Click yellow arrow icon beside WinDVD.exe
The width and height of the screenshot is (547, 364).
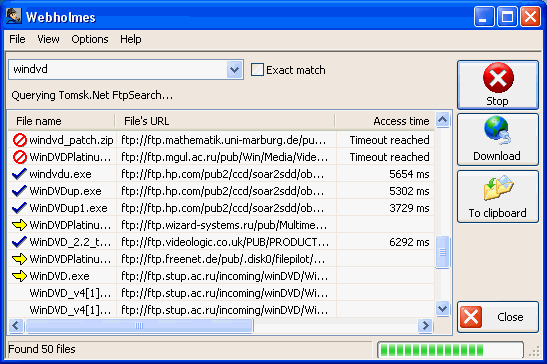pyautogui.click(x=19, y=276)
